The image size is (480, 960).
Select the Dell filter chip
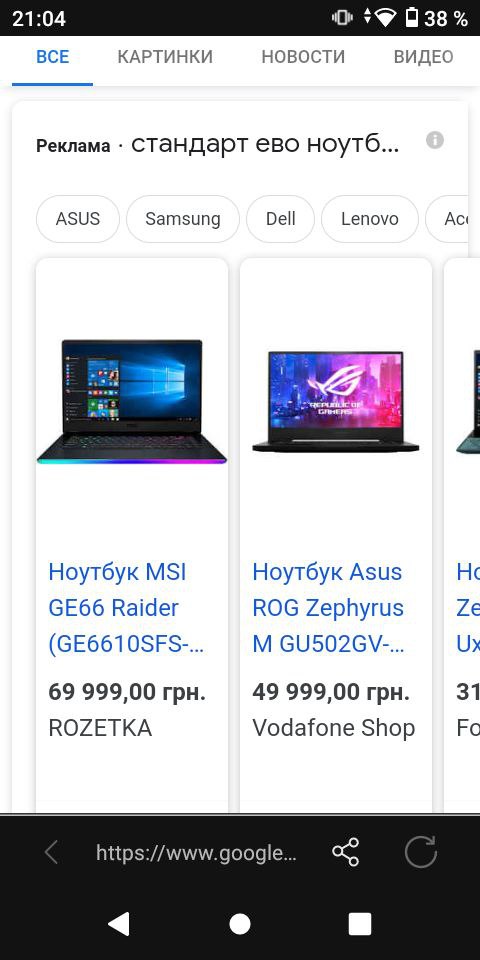click(280, 219)
